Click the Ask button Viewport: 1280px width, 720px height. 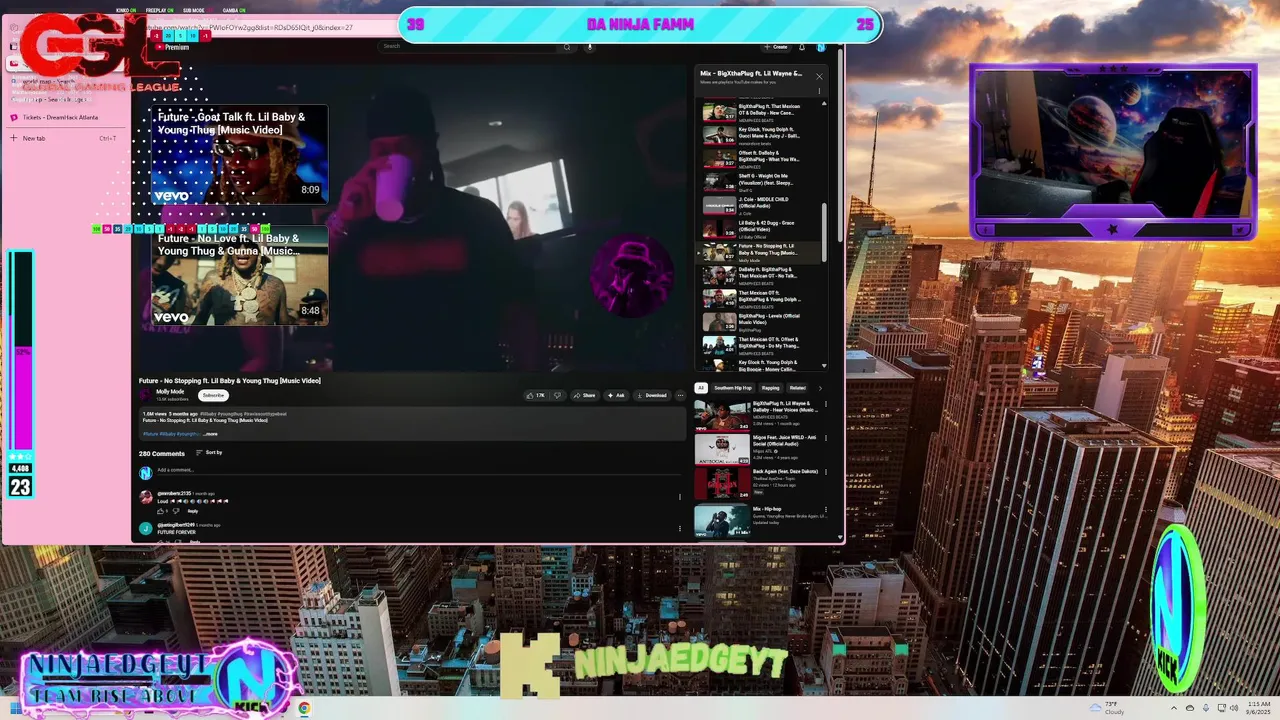pyautogui.click(x=615, y=395)
